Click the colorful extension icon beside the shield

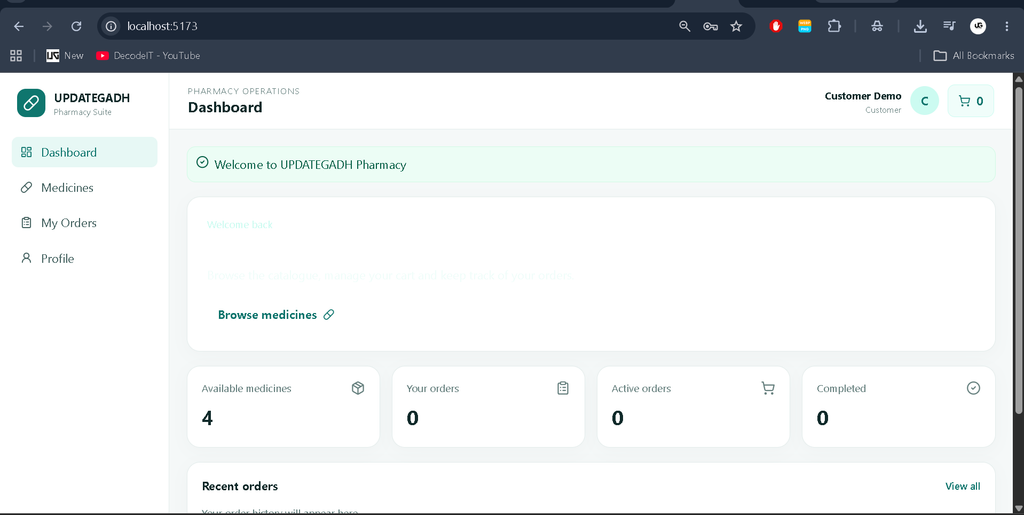point(805,26)
